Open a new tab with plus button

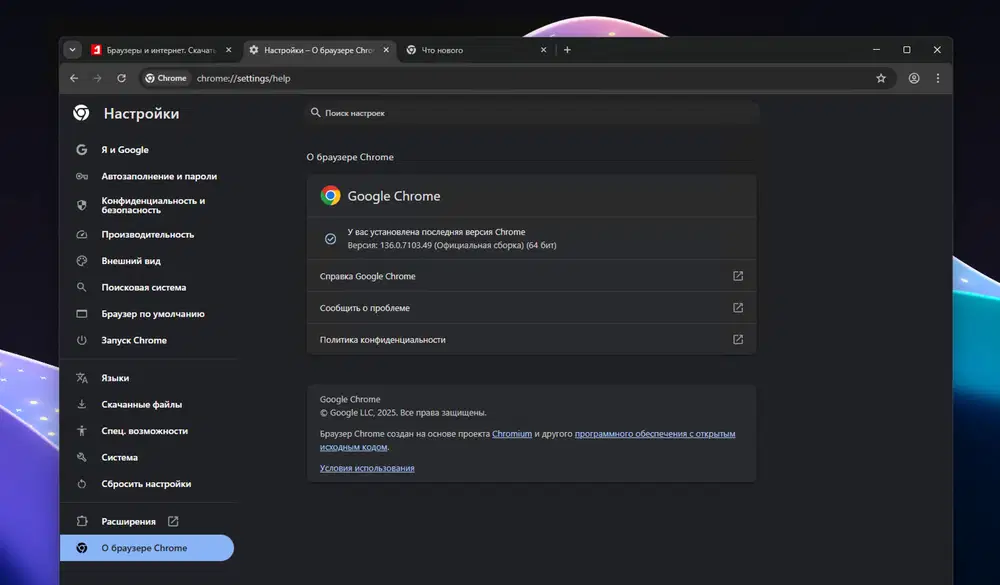pos(567,50)
